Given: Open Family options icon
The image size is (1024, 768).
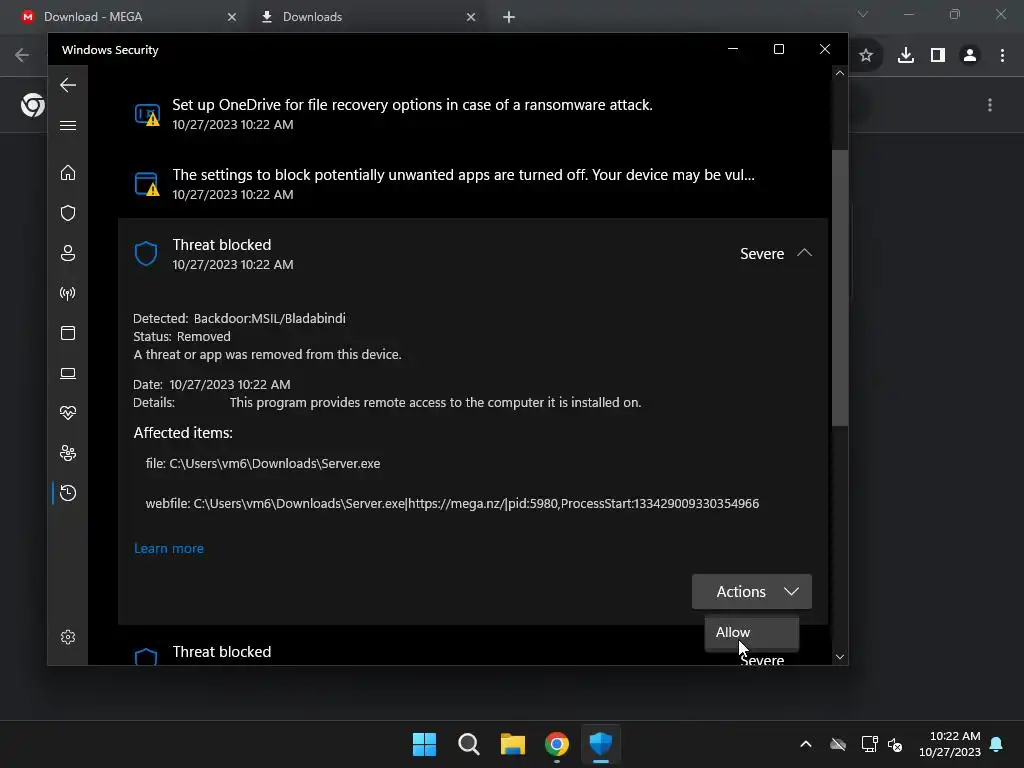Looking at the screenshot, I should [x=68, y=453].
